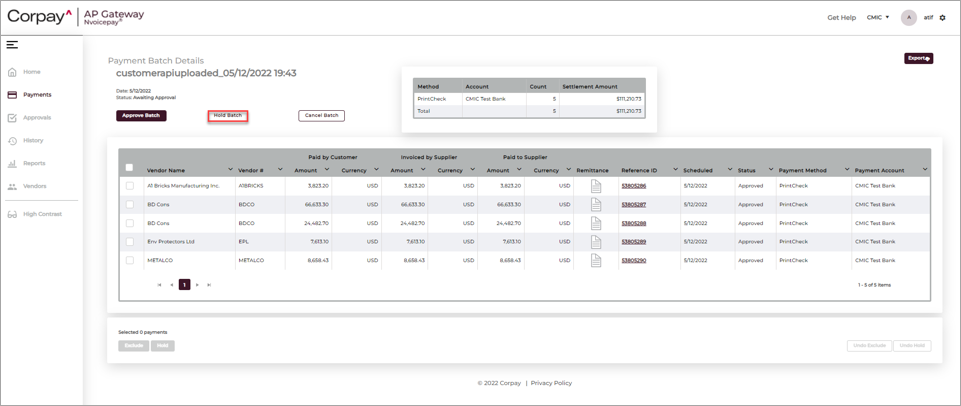961x406 pixels.
Task: Jump to last page in pagination
Action: [209, 285]
